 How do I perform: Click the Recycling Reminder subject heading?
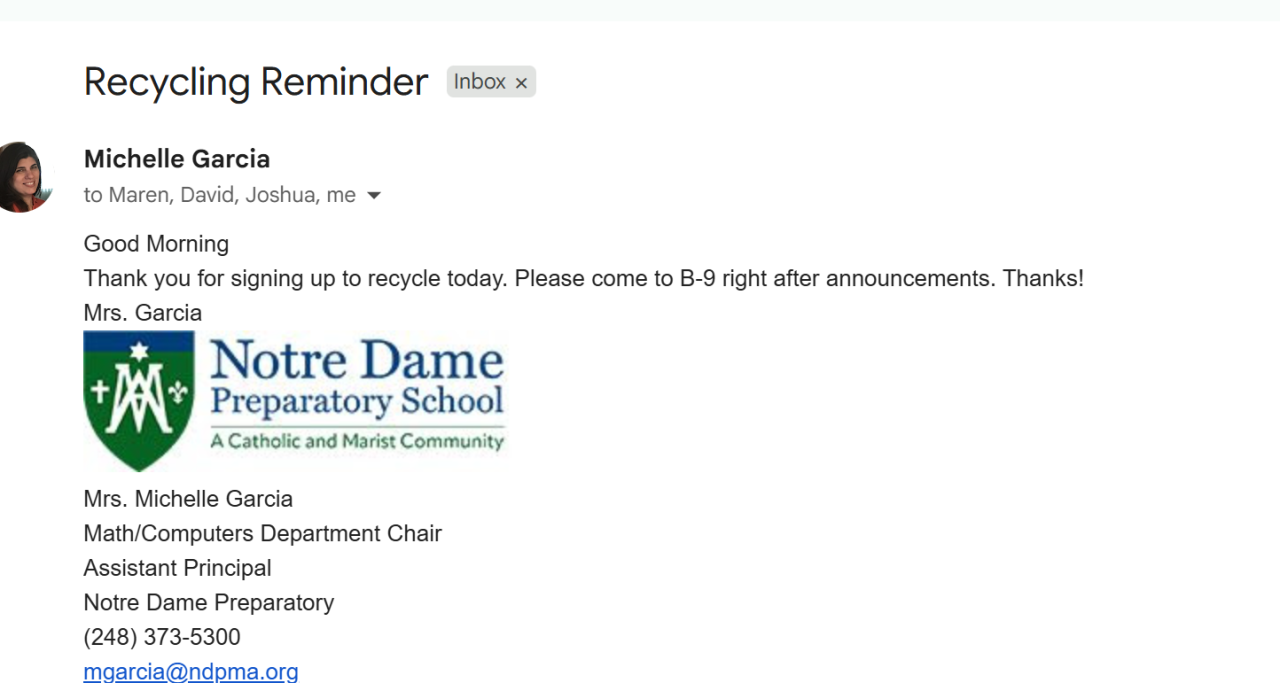click(x=256, y=82)
